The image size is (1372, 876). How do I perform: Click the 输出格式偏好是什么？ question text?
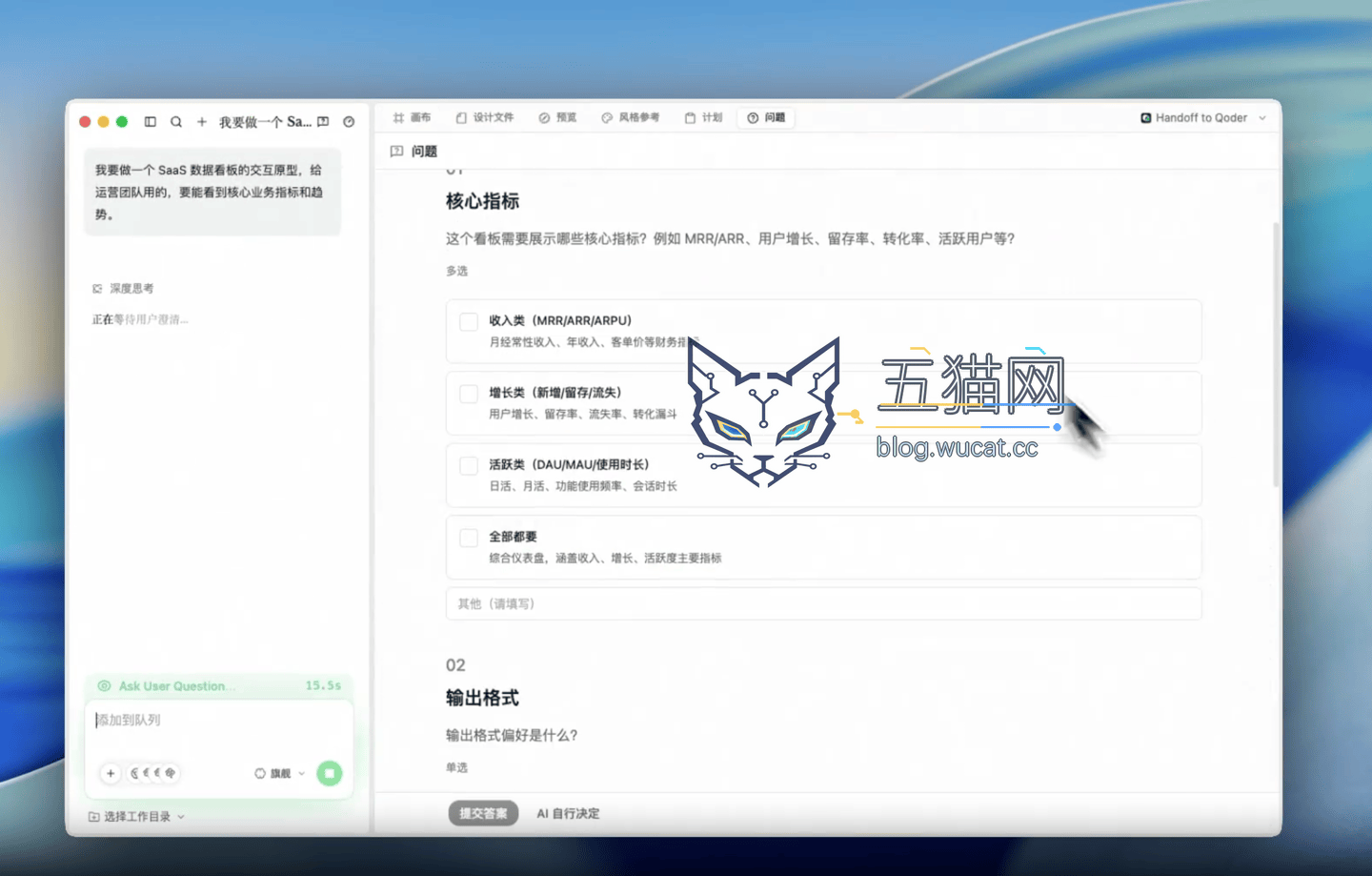click(x=512, y=735)
